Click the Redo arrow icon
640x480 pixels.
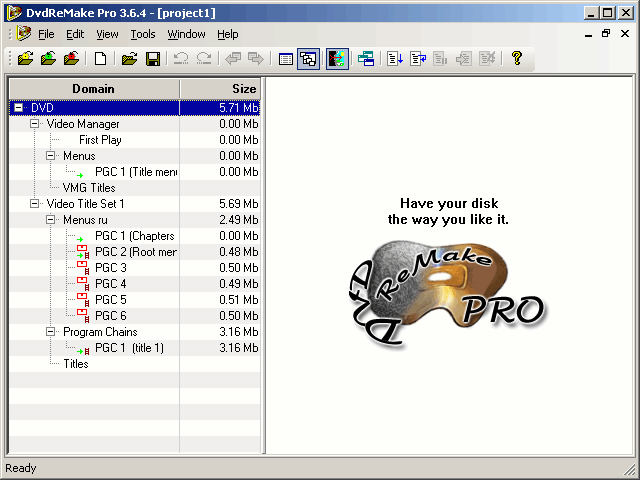click(204, 58)
